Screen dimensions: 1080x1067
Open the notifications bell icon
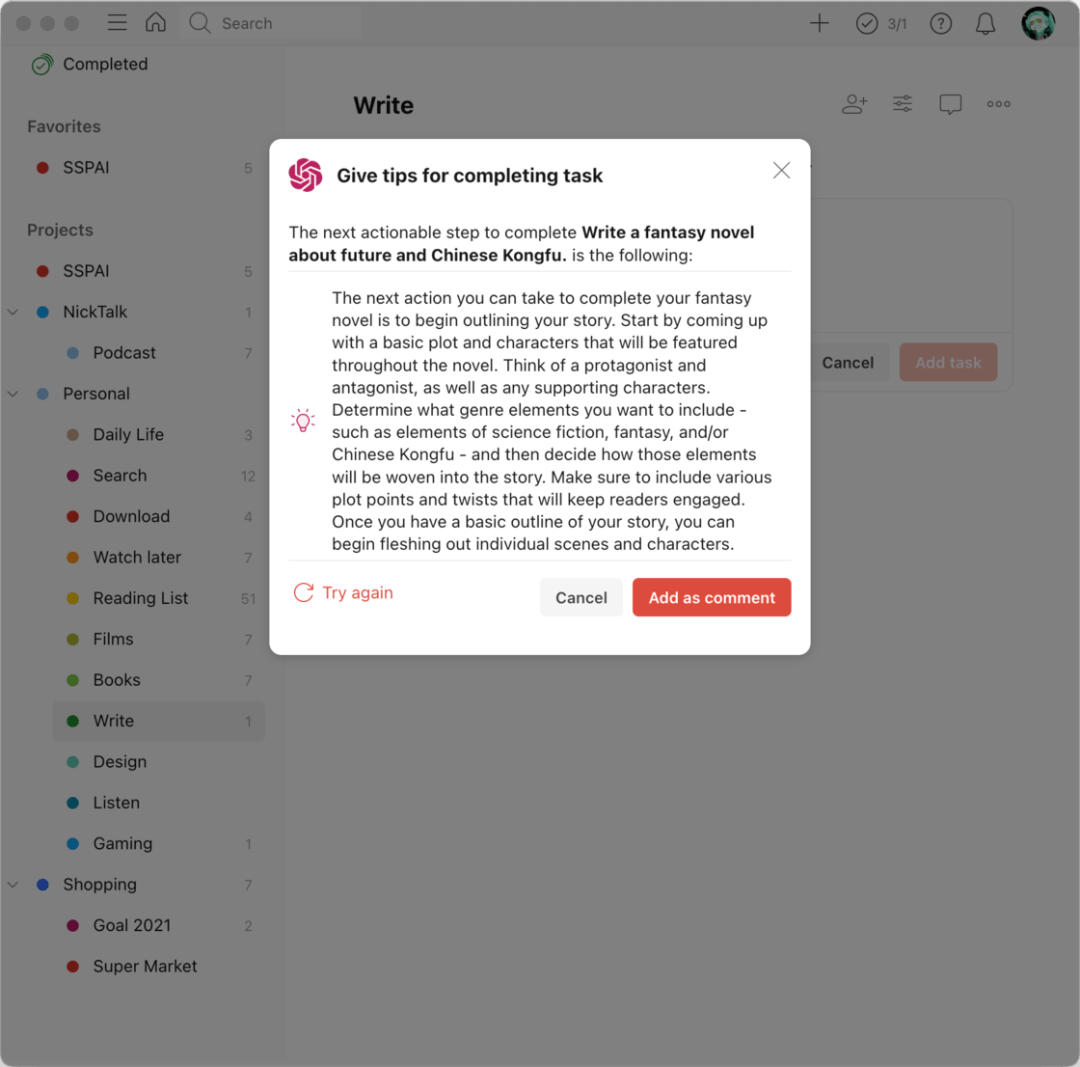point(985,23)
